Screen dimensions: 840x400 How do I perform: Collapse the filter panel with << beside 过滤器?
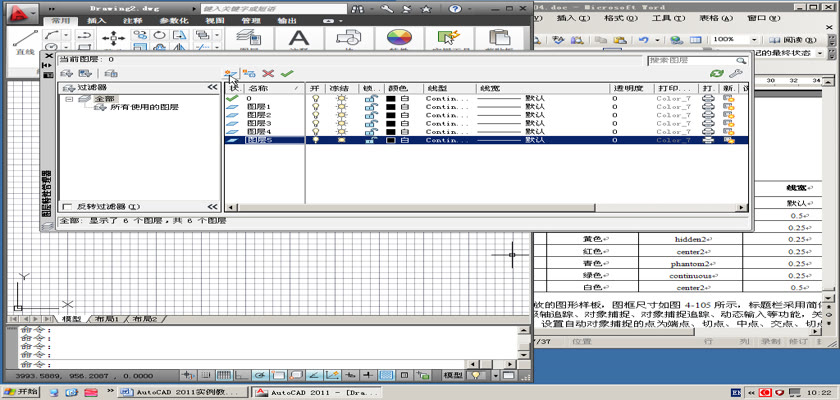[x=213, y=87]
